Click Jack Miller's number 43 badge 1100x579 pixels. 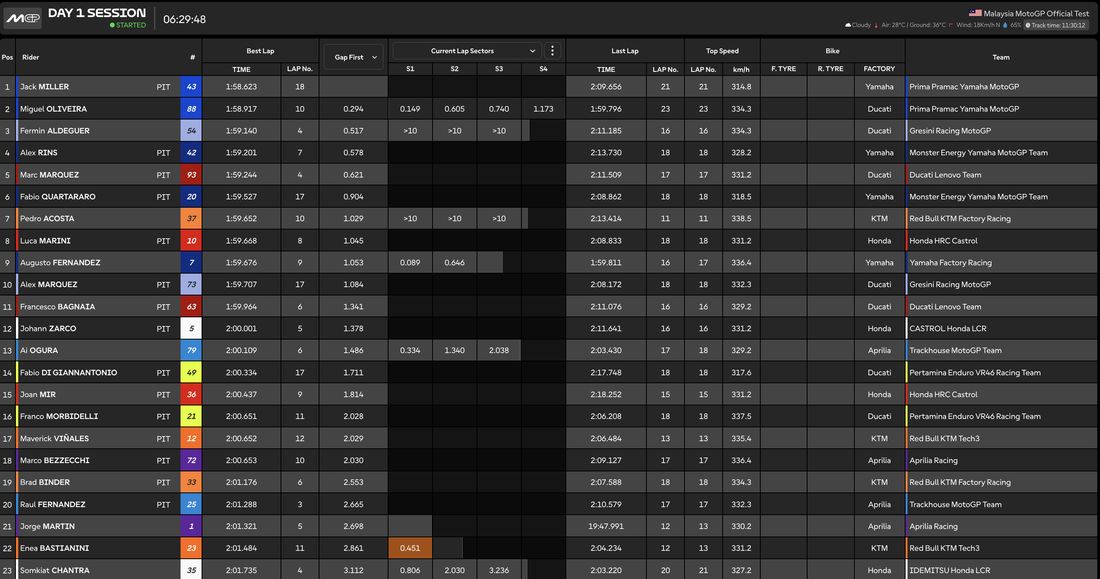tap(191, 87)
